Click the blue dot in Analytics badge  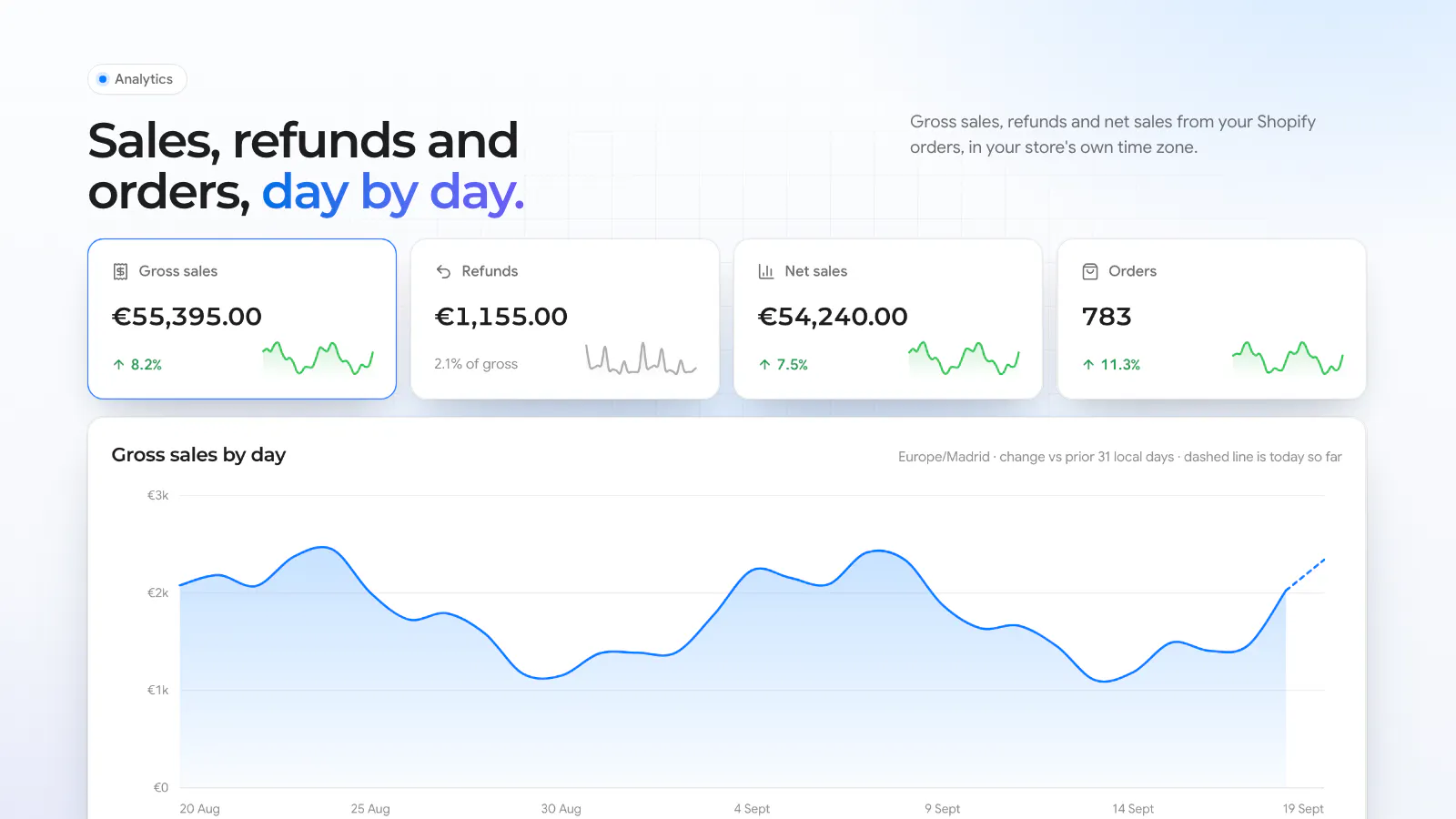click(103, 79)
